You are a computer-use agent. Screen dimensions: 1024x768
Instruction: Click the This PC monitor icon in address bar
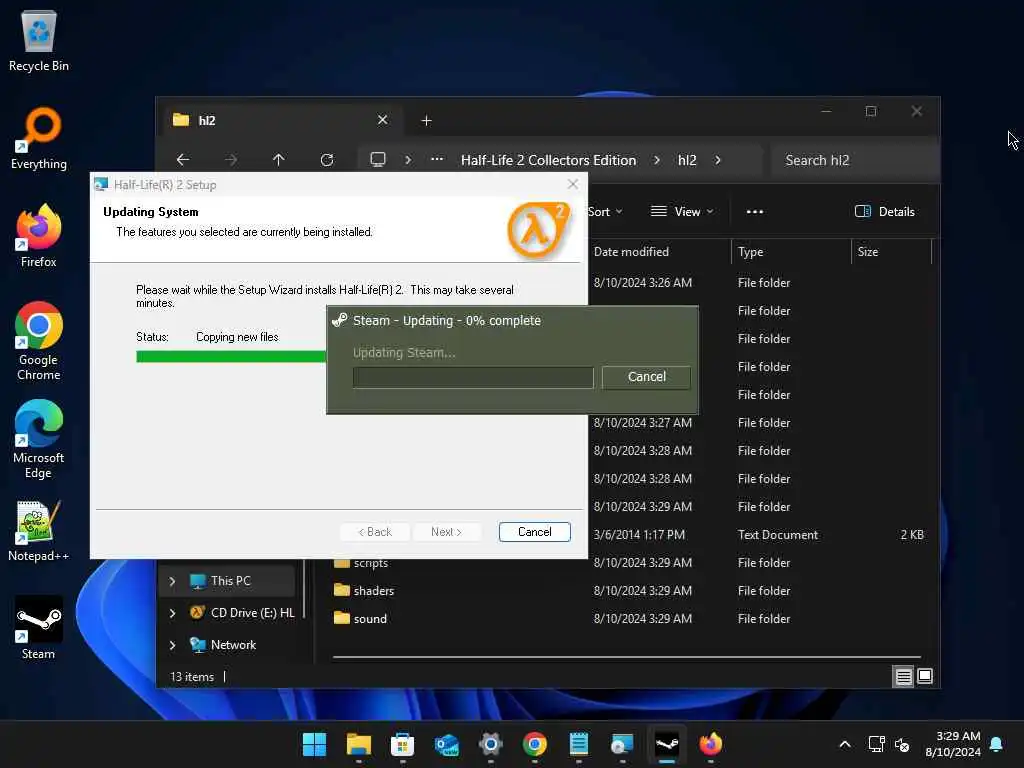pyautogui.click(x=378, y=160)
